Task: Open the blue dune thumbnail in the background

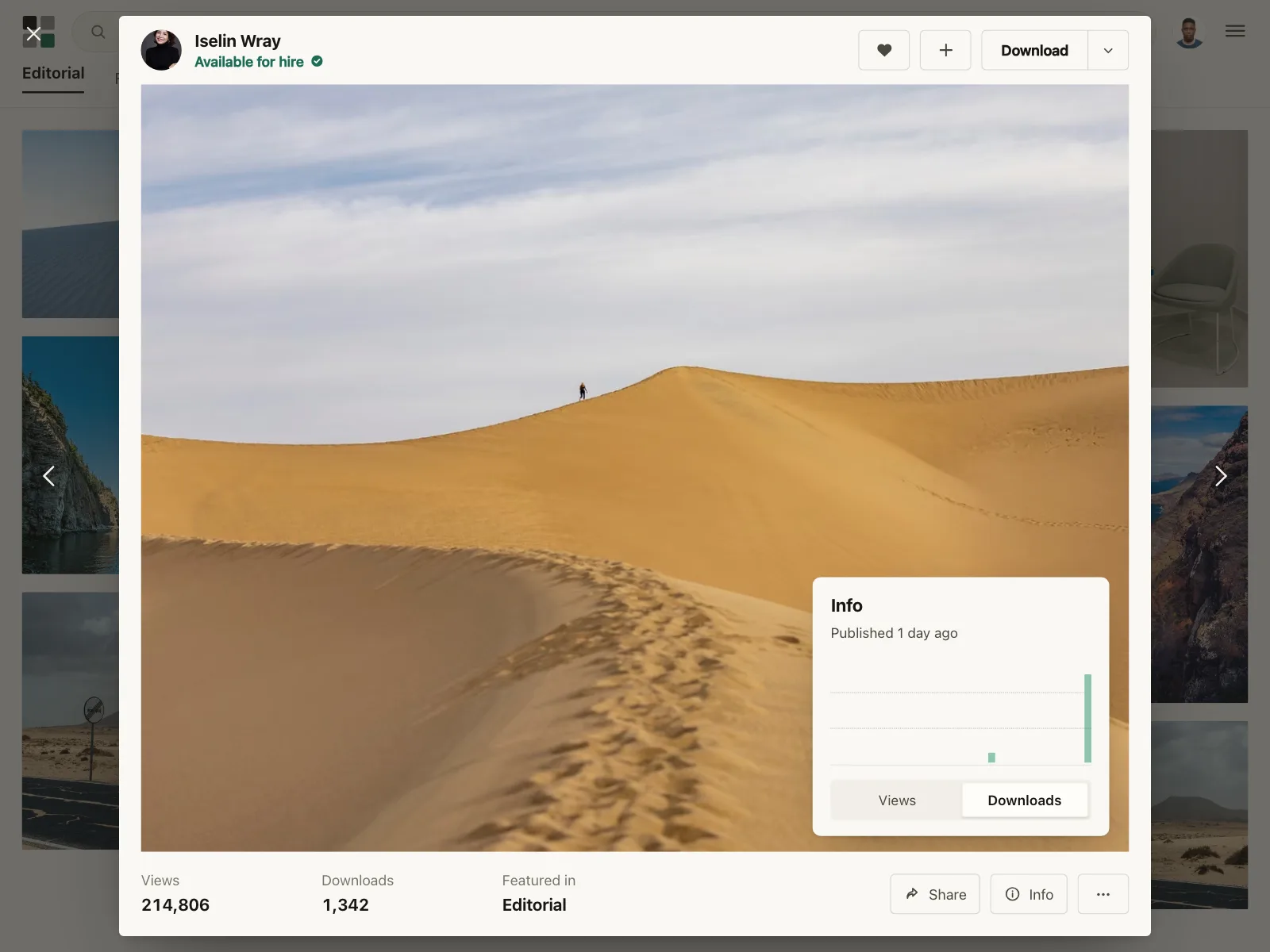Action: pos(71,224)
